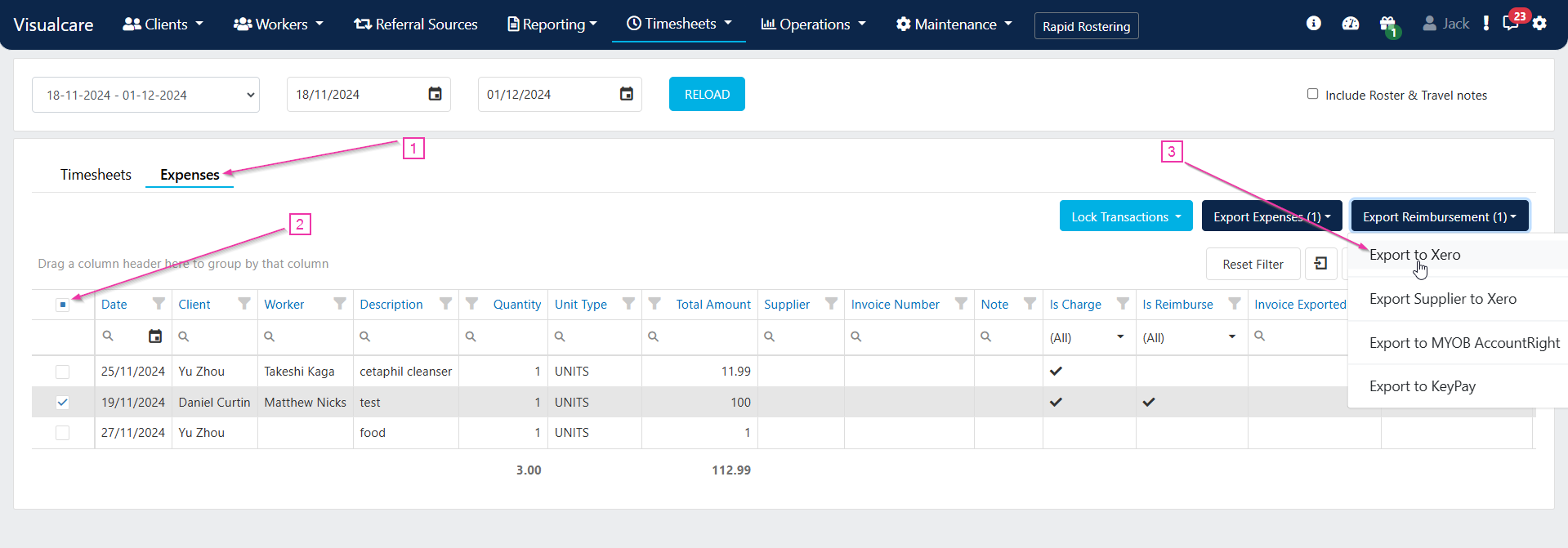
Task: Click the search icon in Client filter cell
Action: coord(184,336)
